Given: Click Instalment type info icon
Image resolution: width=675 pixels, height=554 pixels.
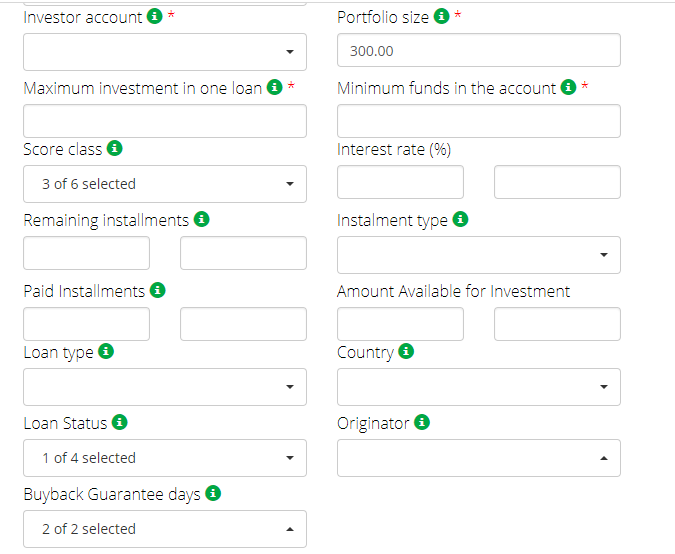Looking at the screenshot, I should (x=460, y=220).
